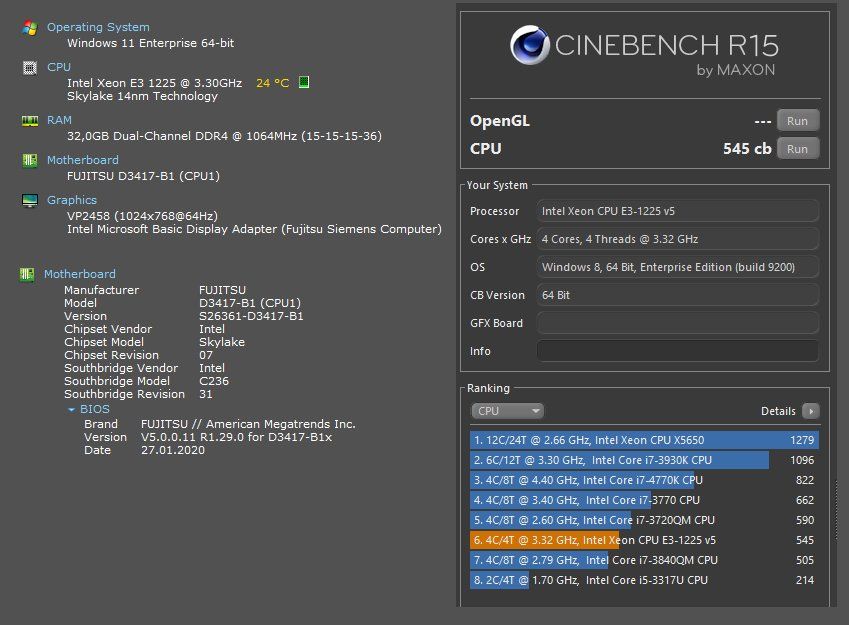Viewport: 849px width, 625px height.
Task: Click the RAM module icon
Action: point(30,120)
